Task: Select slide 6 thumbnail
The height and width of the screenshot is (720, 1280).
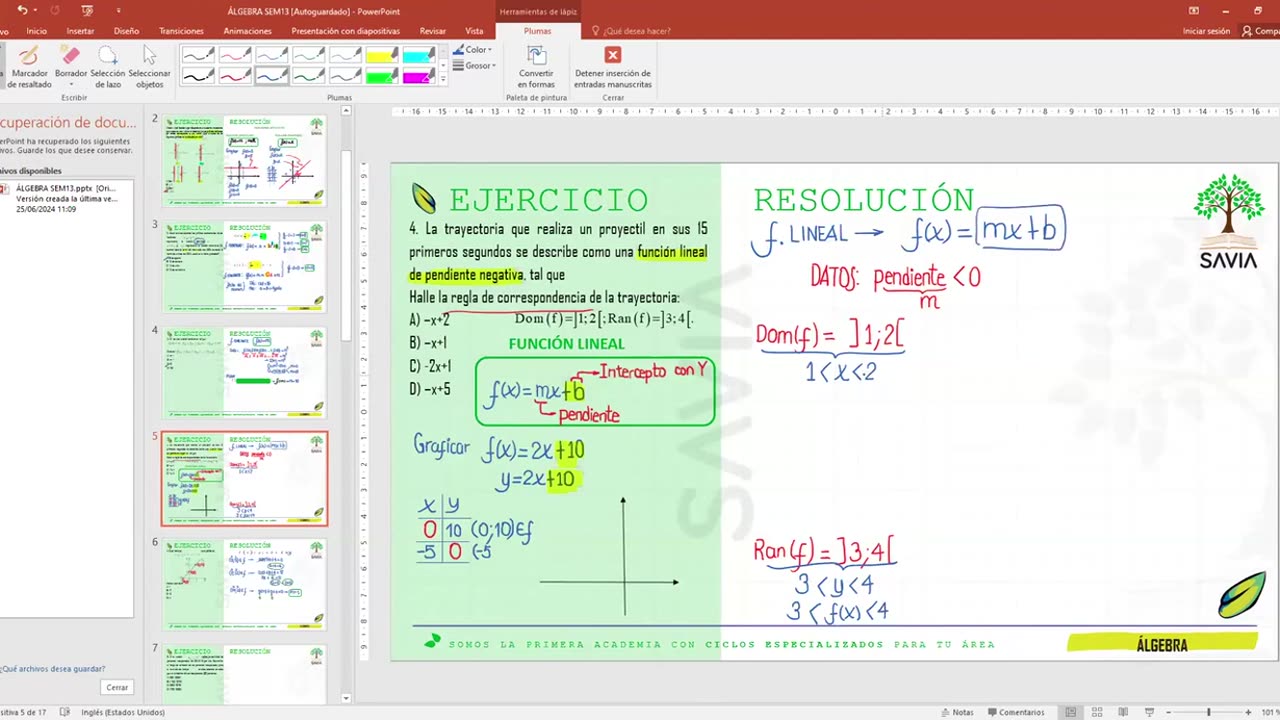Action: point(244,584)
